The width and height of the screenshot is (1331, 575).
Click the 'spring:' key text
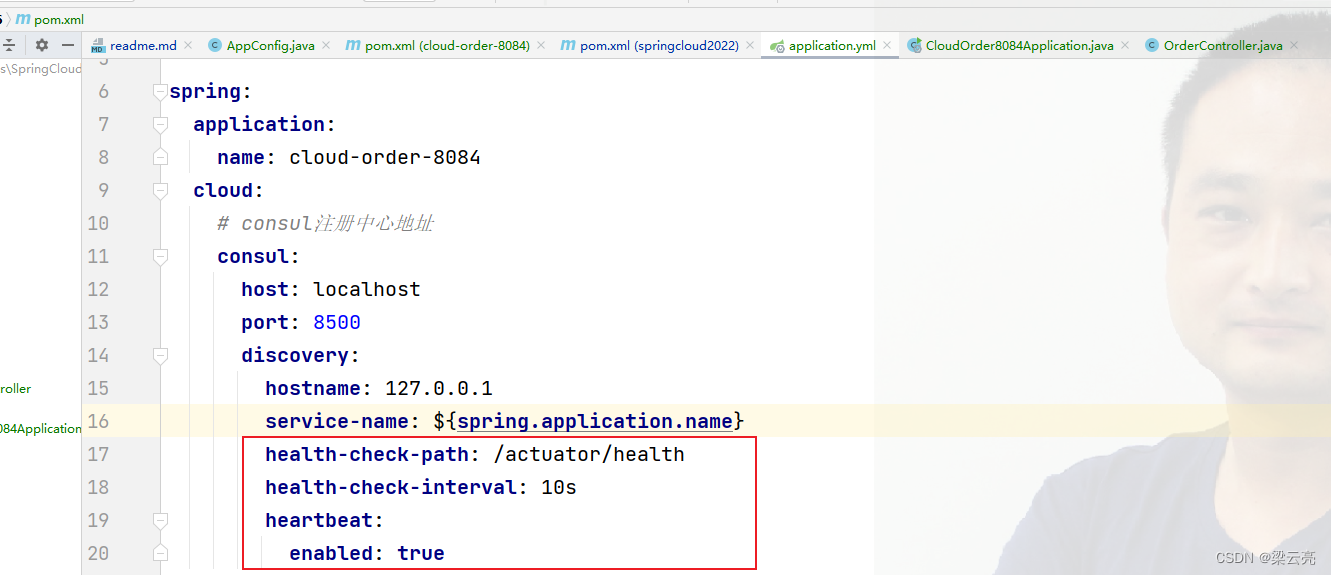211,91
